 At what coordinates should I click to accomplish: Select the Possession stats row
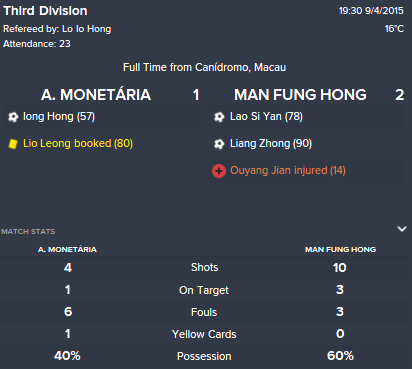click(x=205, y=356)
